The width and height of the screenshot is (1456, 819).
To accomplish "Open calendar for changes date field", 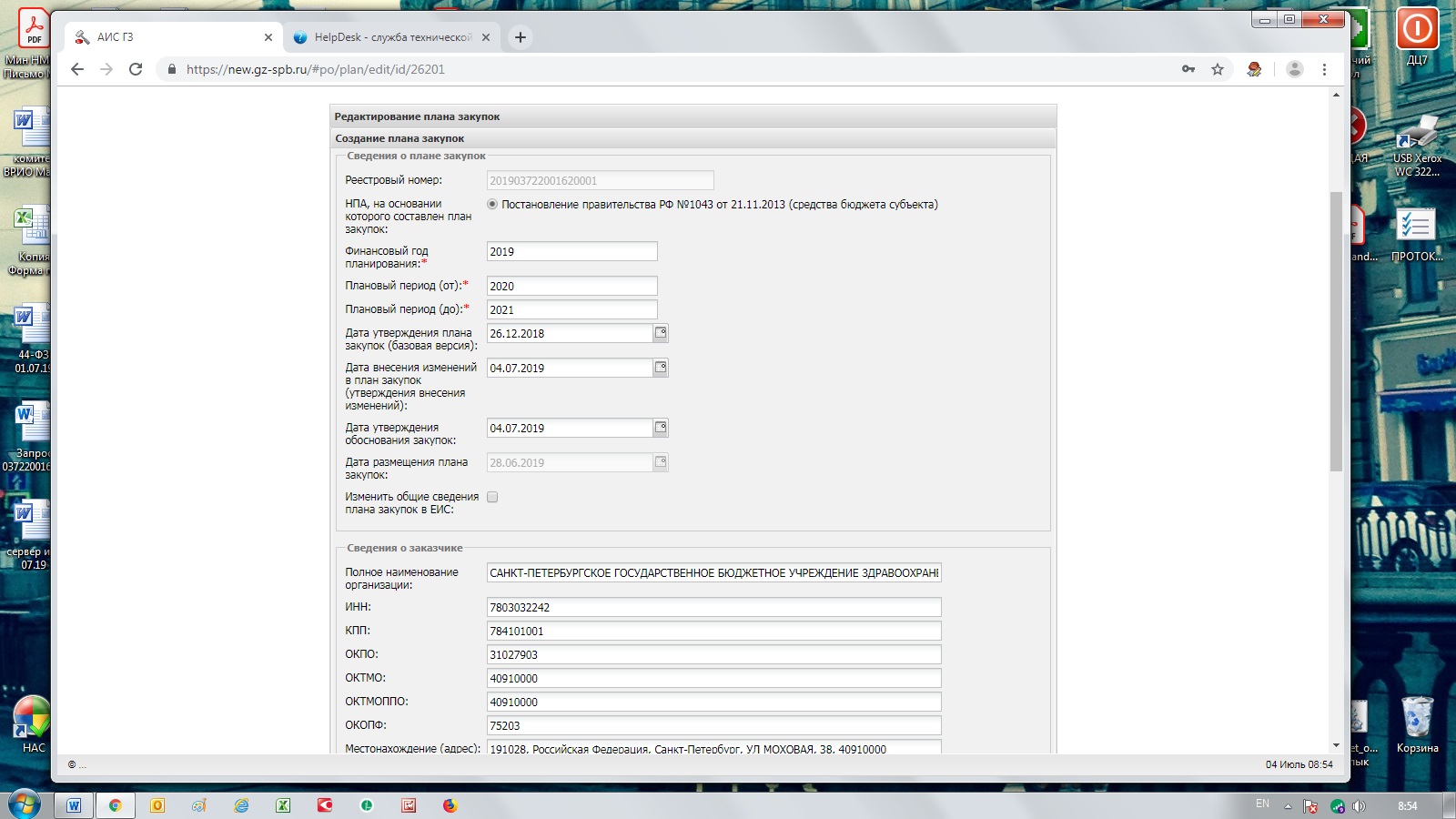I will (661, 368).
